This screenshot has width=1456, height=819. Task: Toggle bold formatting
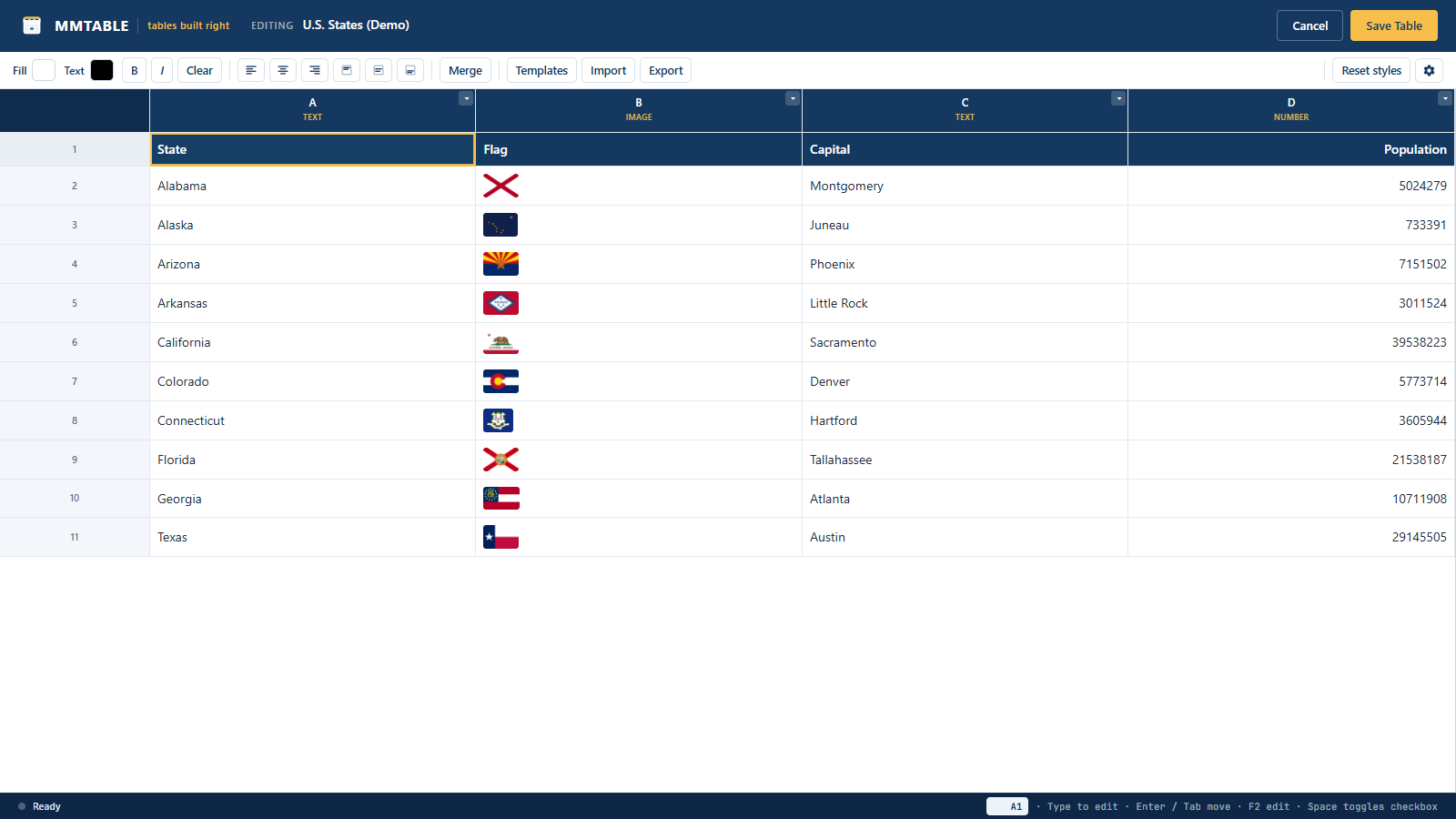pyautogui.click(x=135, y=70)
